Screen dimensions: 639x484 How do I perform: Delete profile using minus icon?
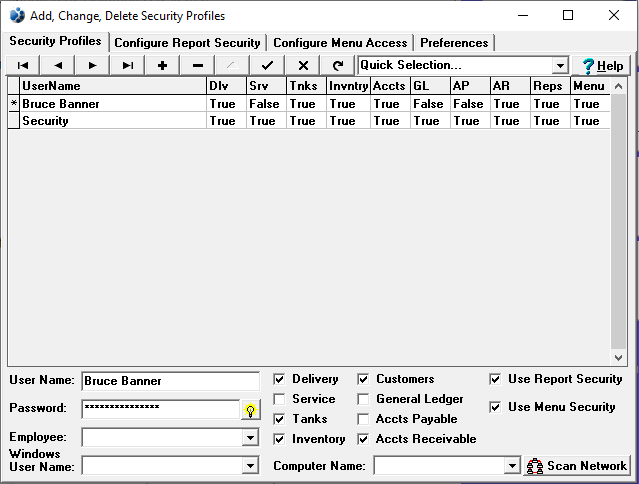pyautogui.click(x=197, y=66)
